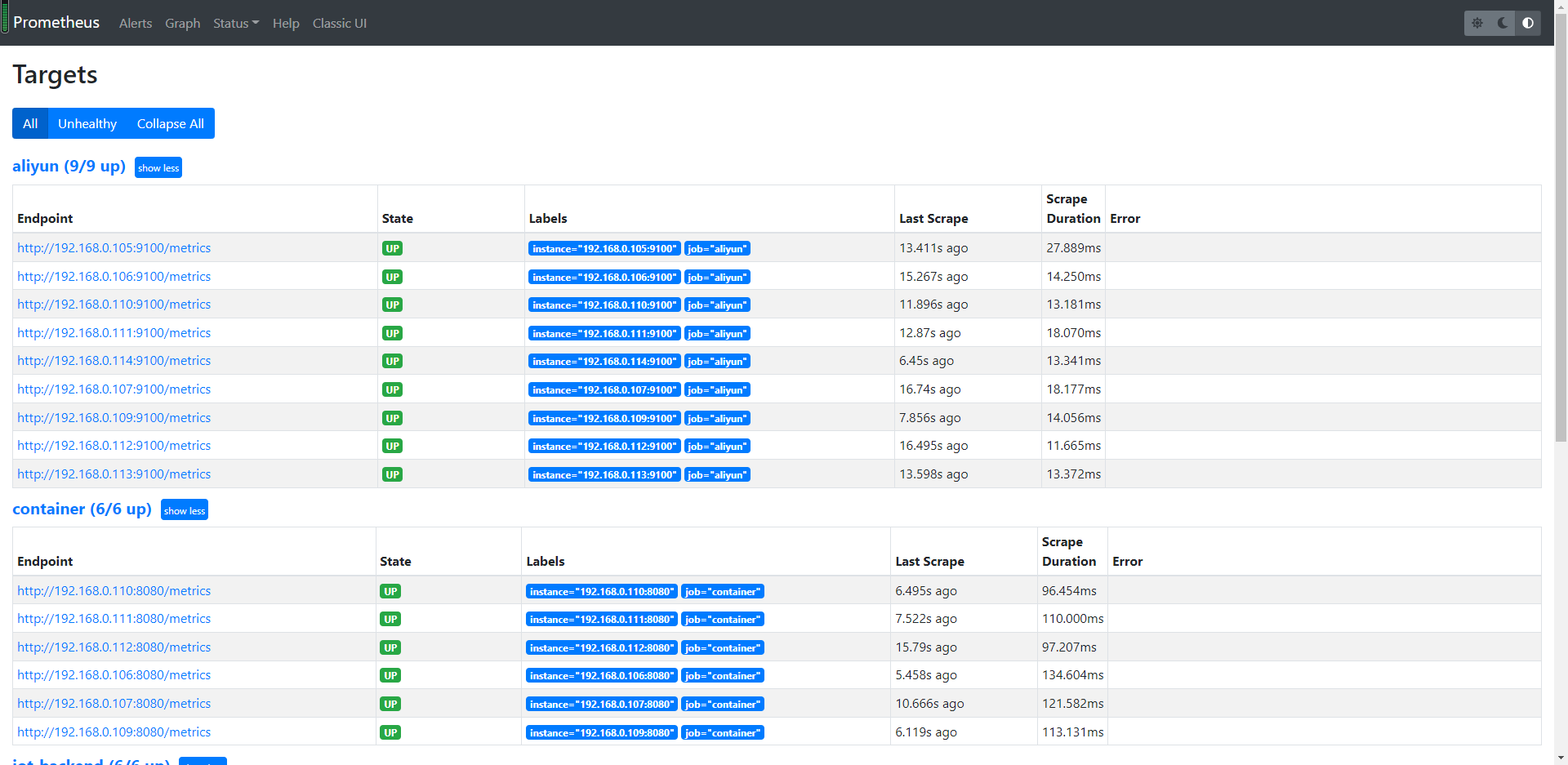Select the '110.000ms' scrape duration
The height and width of the screenshot is (765, 1568).
(1073, 619)
